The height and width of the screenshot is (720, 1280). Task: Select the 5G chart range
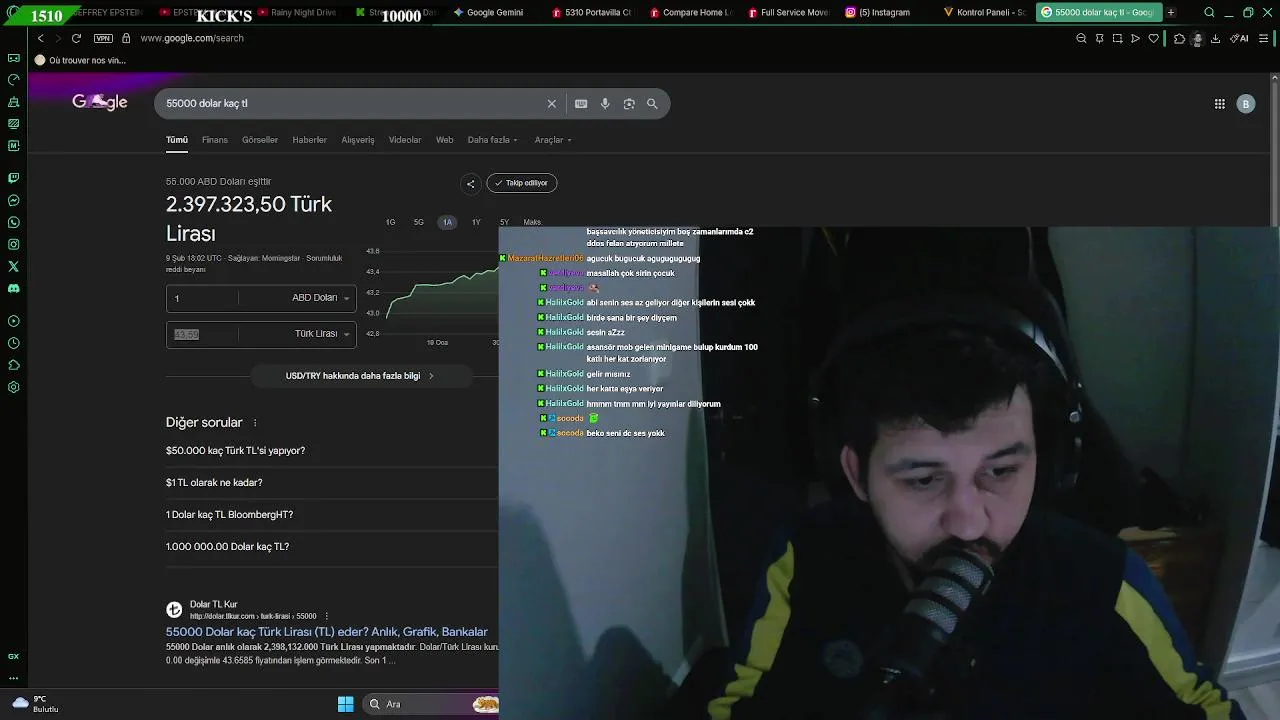pyautogui.click(x=419, y=222)
